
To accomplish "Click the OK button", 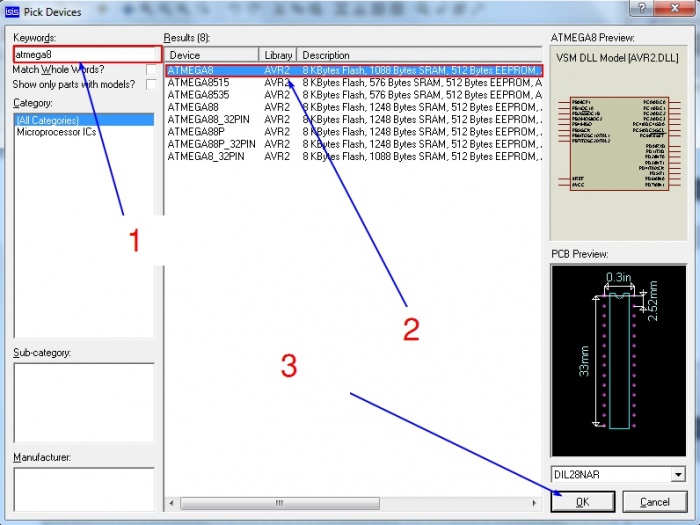I will (x=583, y=502).
